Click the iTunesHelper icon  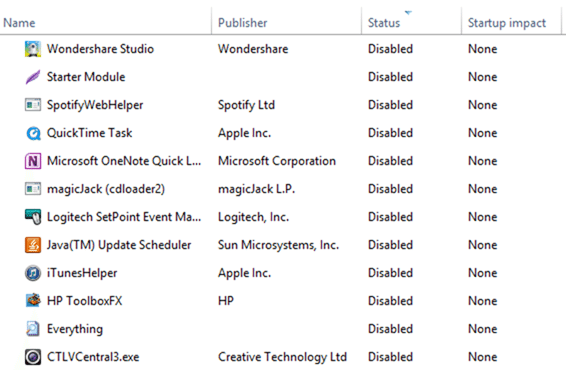[x=32, y=273]
